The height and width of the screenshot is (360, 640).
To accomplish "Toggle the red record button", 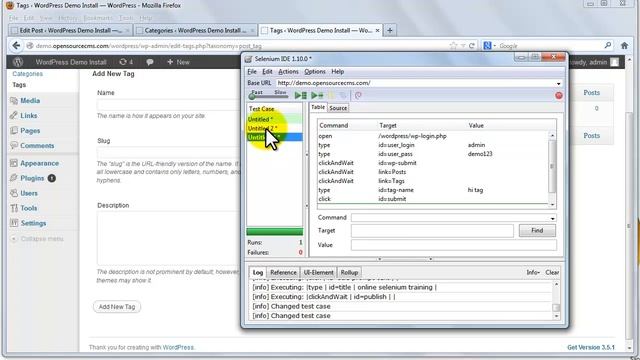I will [x=559, y=96].
